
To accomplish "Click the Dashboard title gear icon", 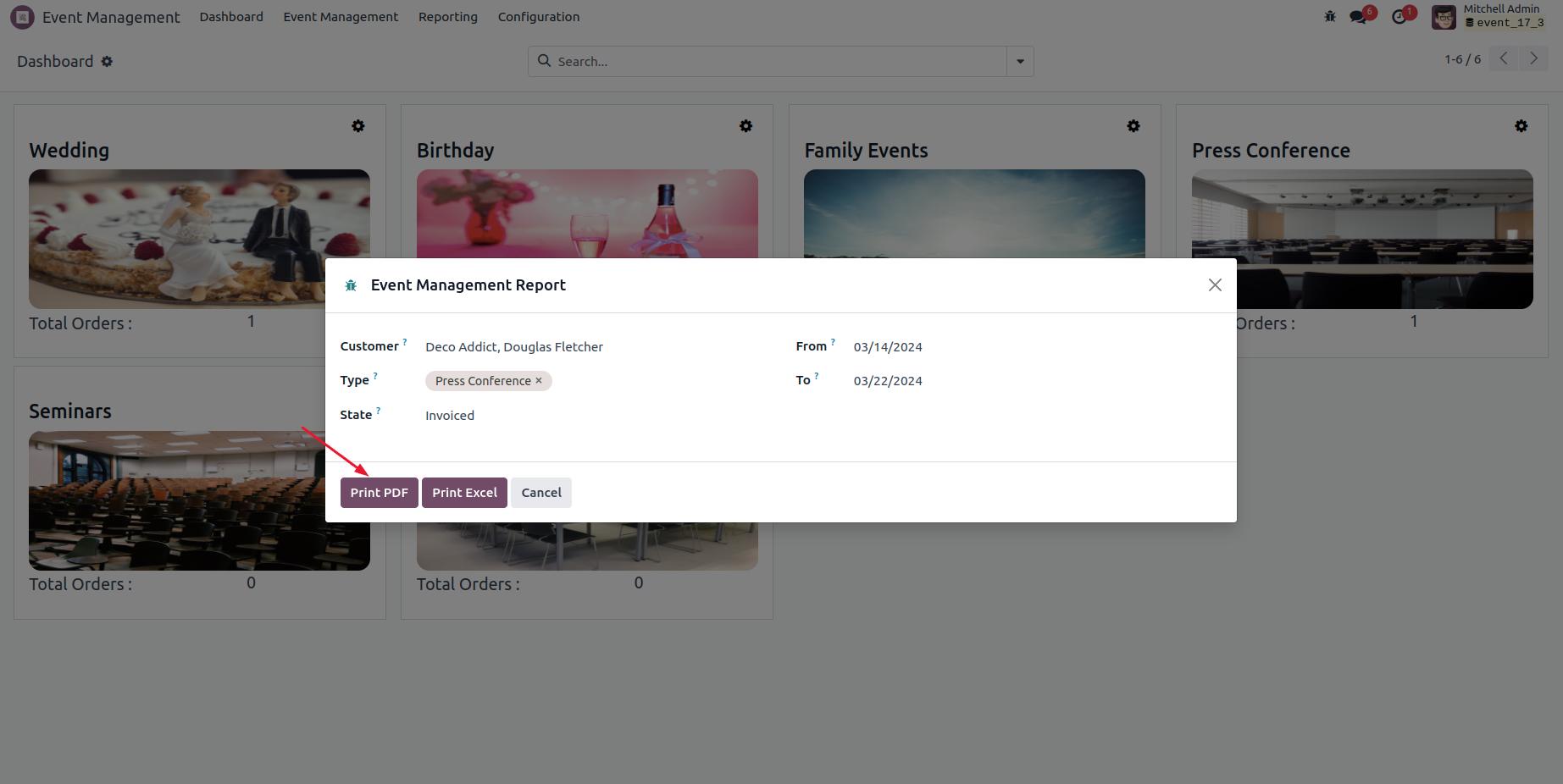I will click(107, 62).
